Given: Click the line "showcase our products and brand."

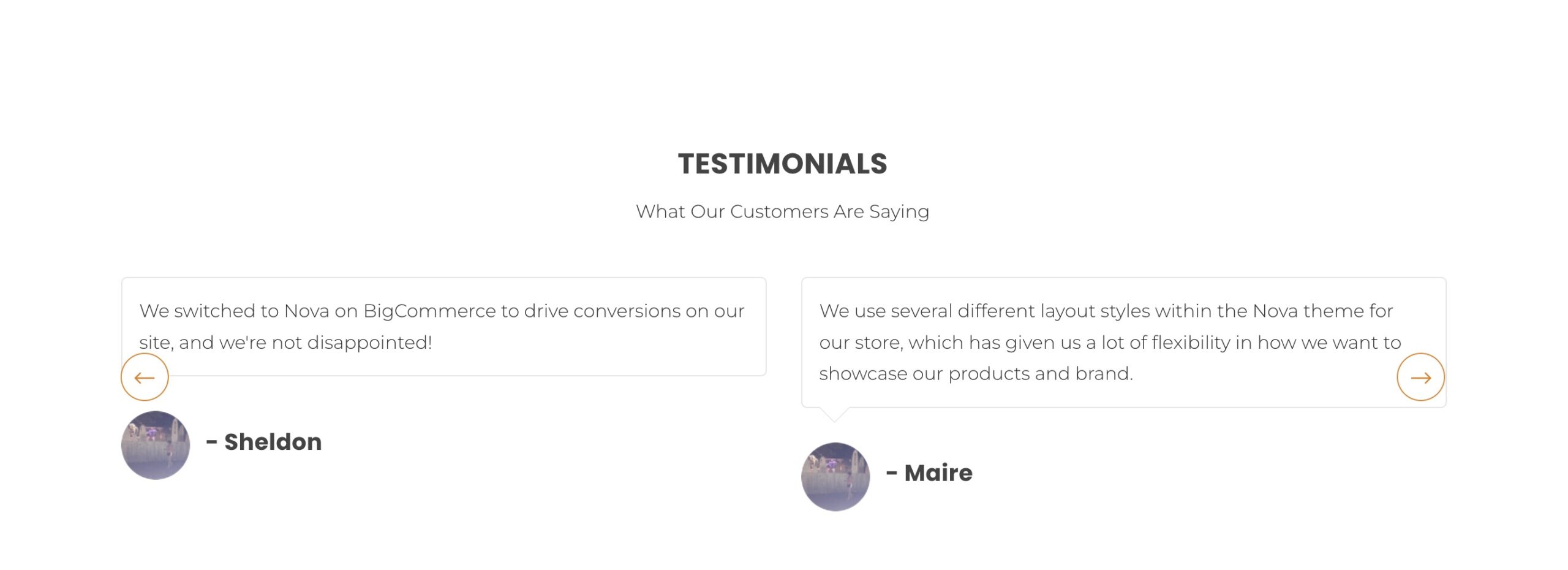Looking at the screenshot, I should pos(976,373).
